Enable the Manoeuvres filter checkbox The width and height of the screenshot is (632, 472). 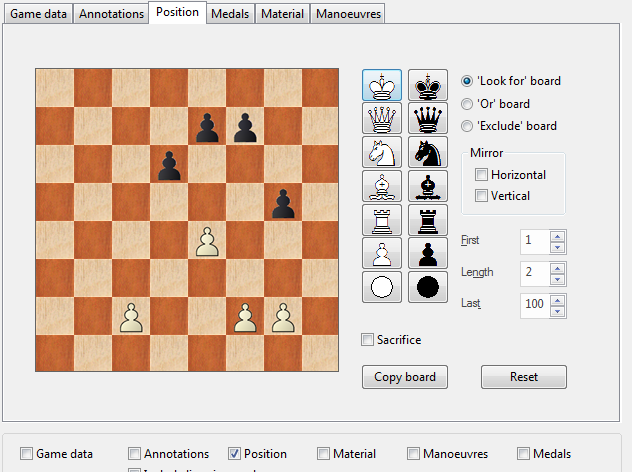coord(413,453)
